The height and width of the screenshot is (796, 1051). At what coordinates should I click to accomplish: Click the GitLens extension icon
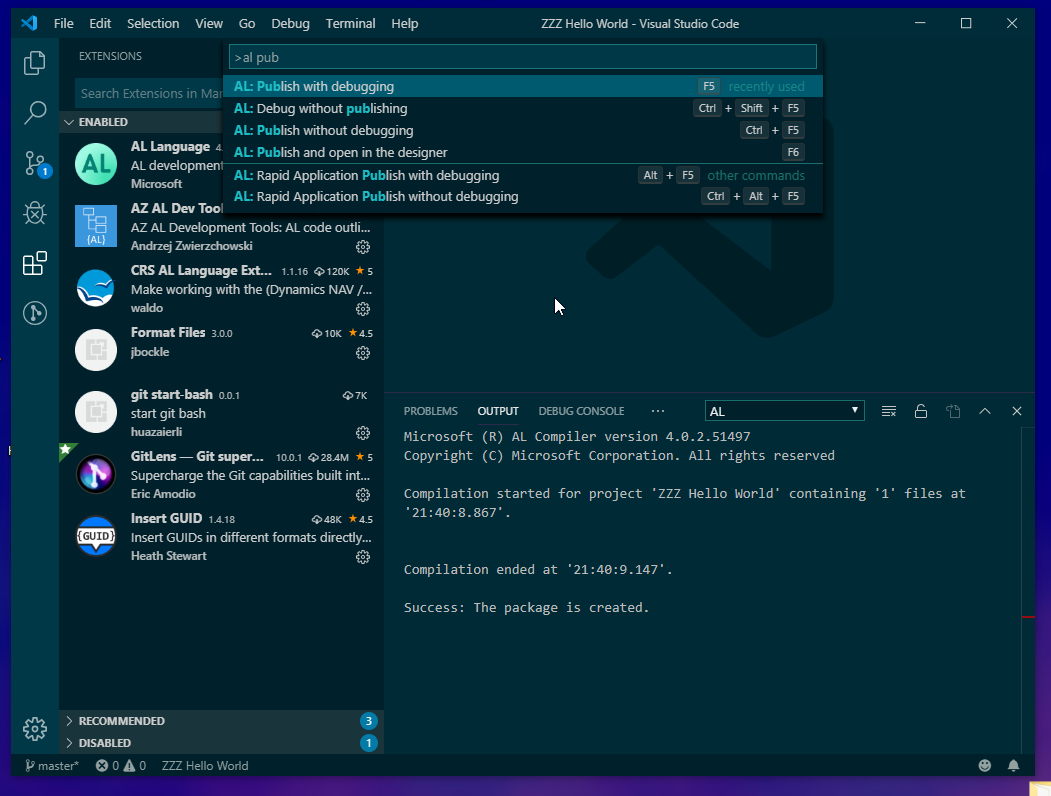[96, 474]
